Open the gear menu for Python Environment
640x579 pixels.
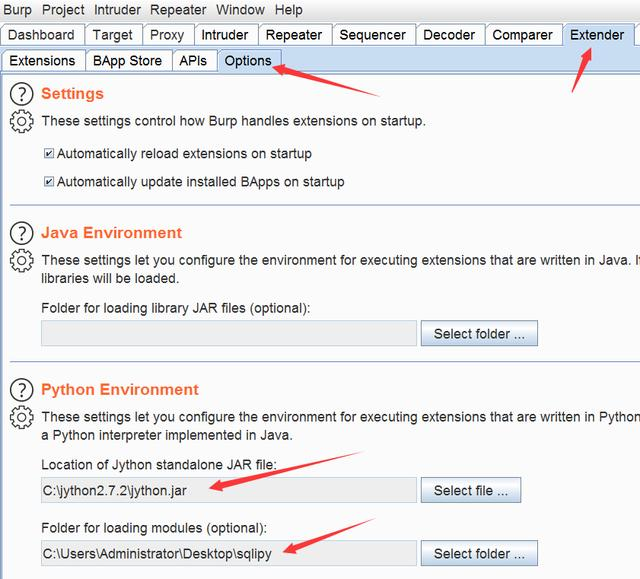(21, 417)
